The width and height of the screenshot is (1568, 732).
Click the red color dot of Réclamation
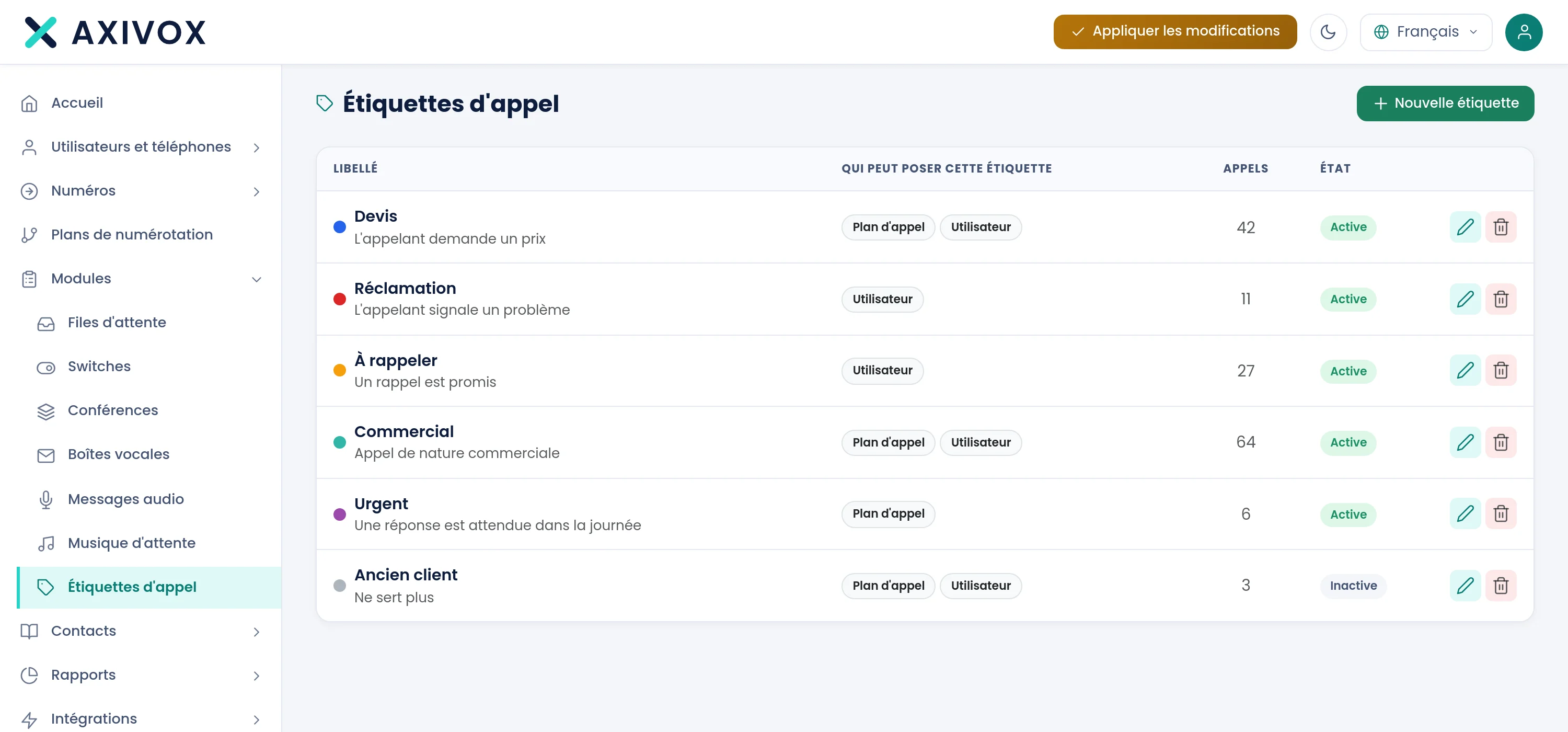pyautogui.click(x=340, y=299)
